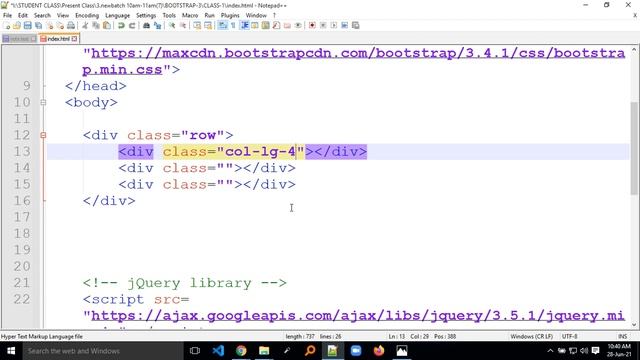Viewport: 640px width, 360px height.
Task: Click UTF-8 encoding in status bar
Action: point(569,336)
